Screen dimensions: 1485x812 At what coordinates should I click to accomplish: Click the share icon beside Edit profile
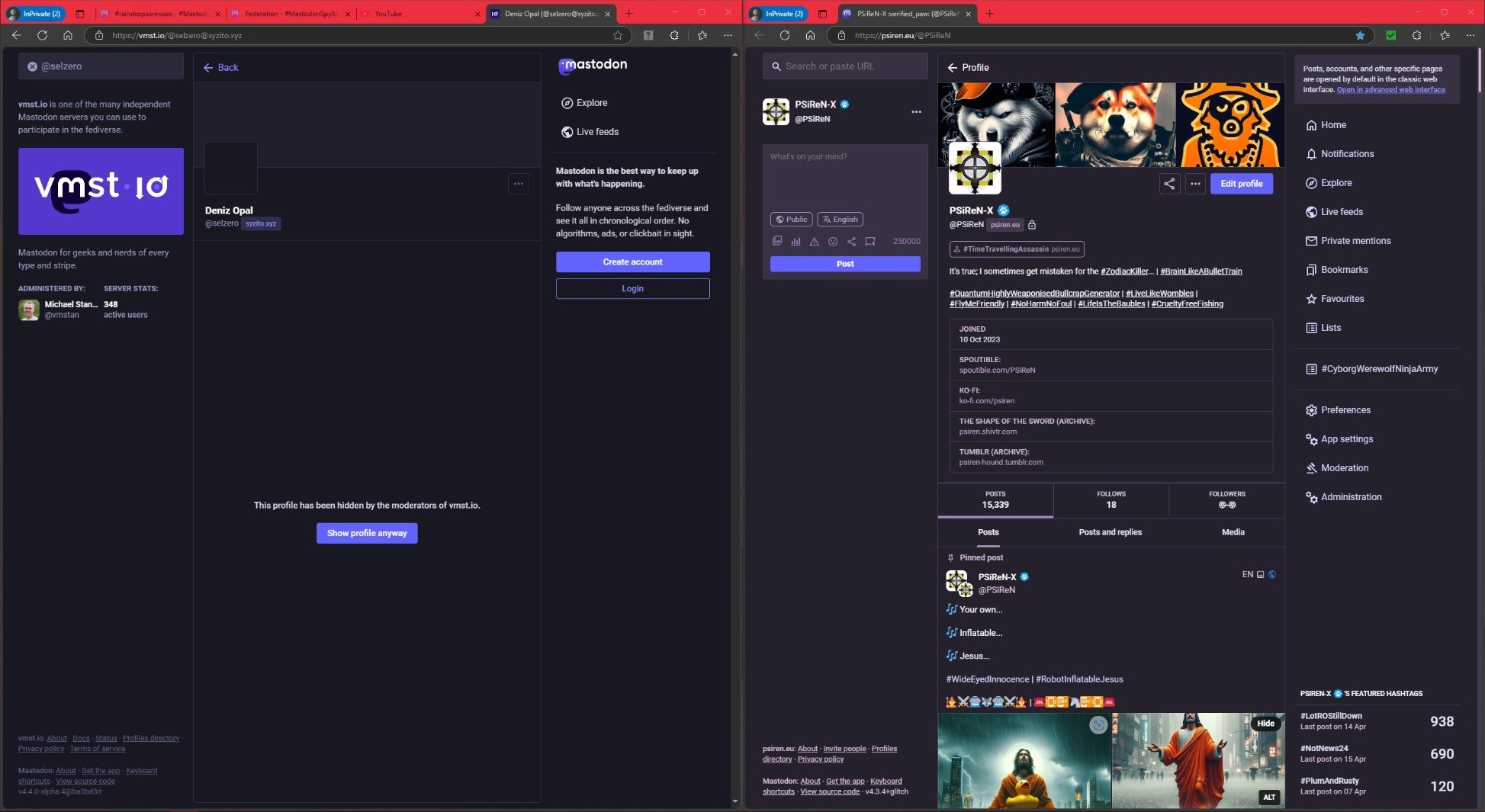1169,184
